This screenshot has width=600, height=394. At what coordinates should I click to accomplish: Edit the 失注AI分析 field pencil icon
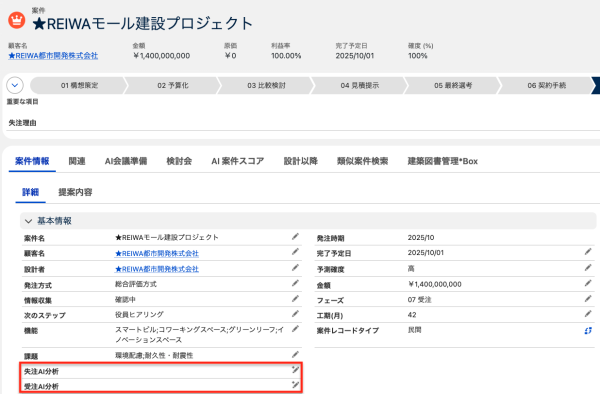point(295,370)
